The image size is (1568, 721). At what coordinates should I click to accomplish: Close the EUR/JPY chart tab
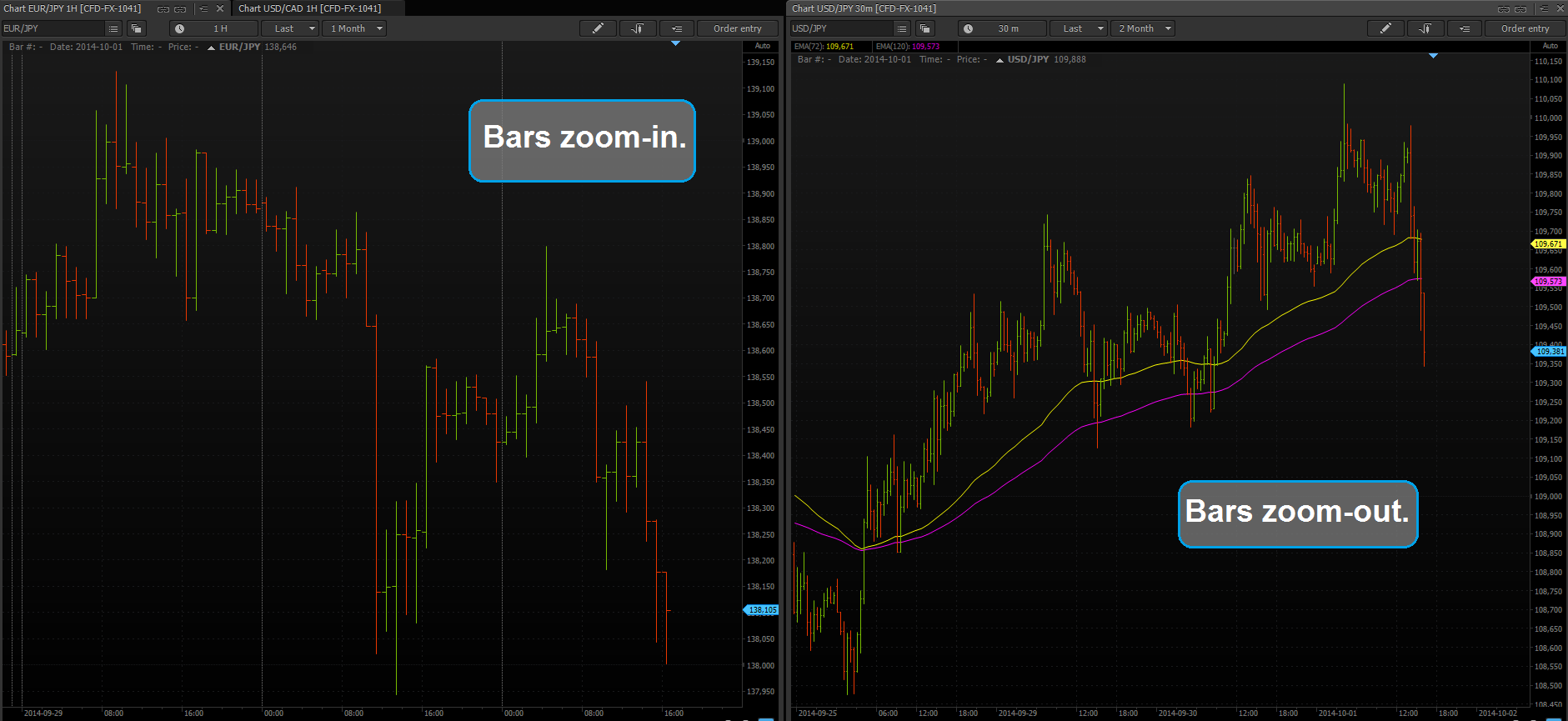pos(220,8)
